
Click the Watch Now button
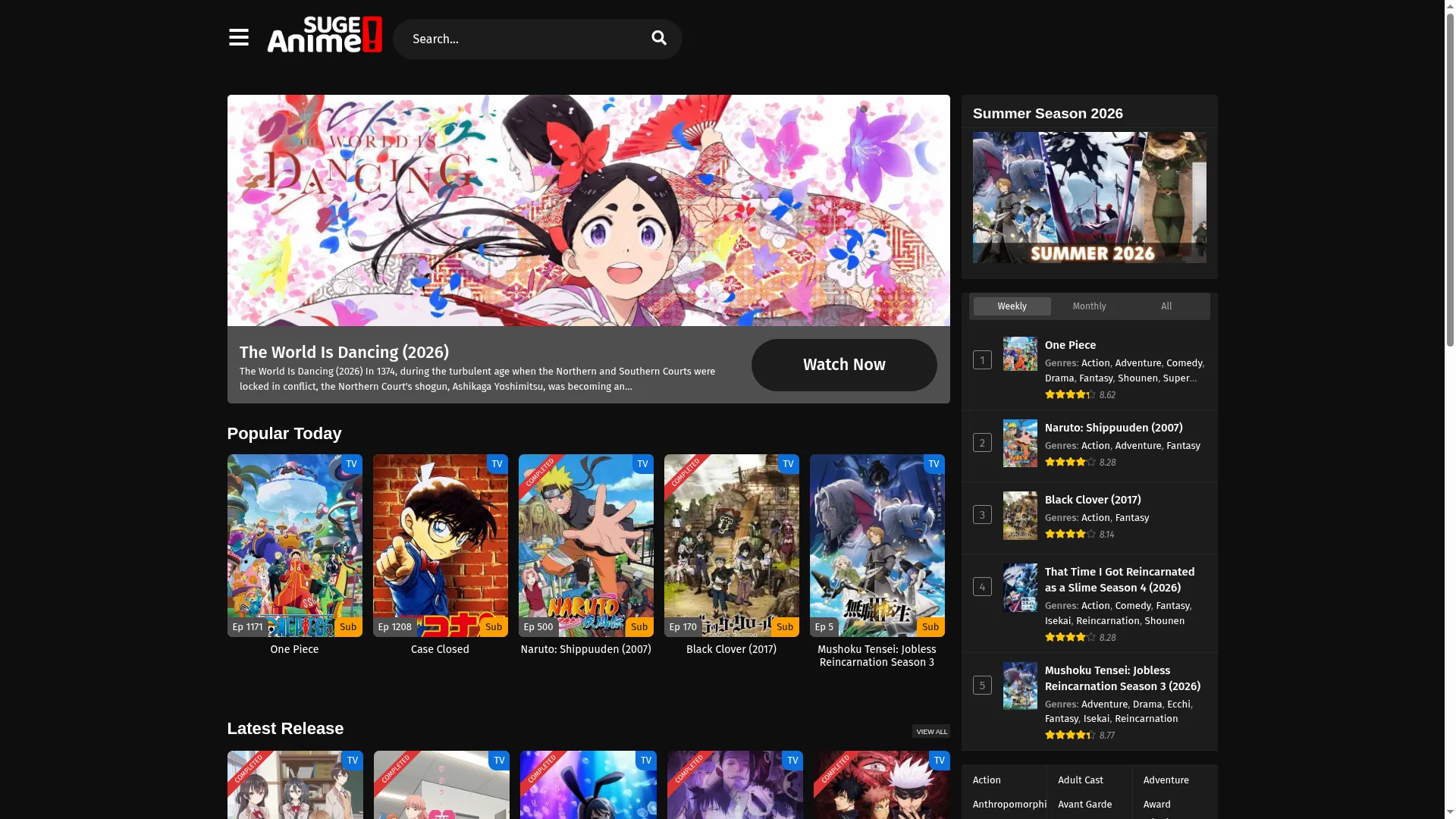click(x=844, y=365)
